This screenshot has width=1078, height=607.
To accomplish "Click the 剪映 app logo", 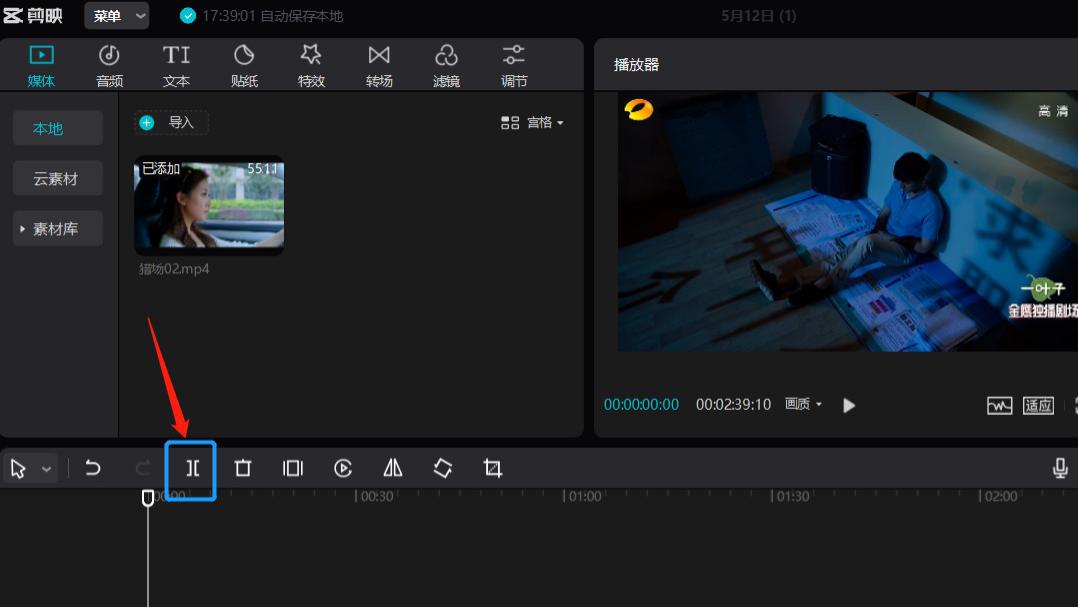I will point(33,15).
